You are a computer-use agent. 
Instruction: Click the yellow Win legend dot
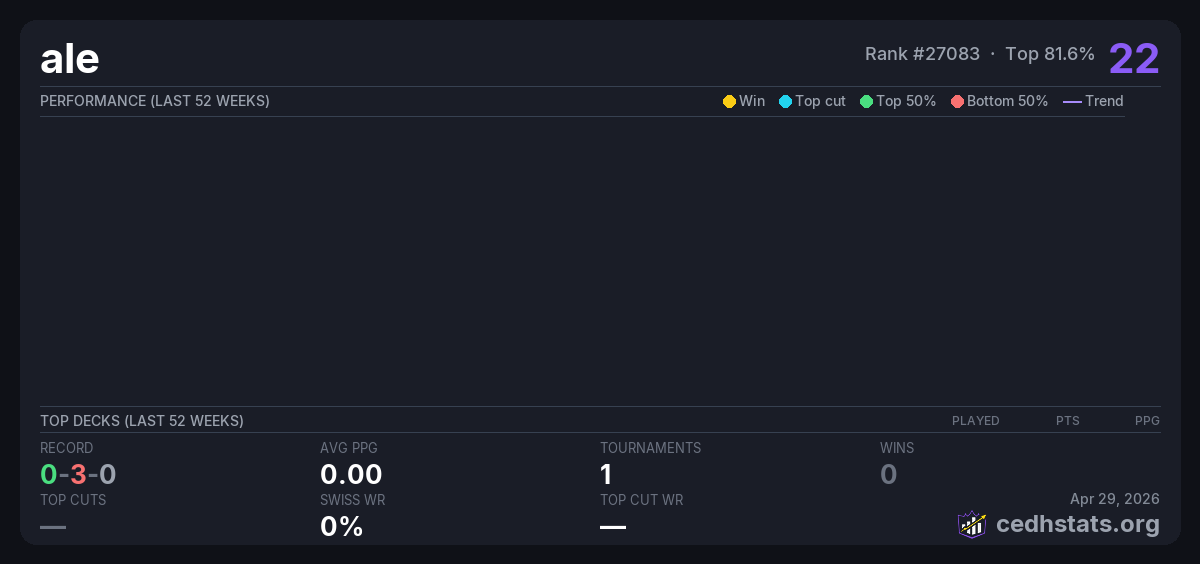(x=729, y=101)
